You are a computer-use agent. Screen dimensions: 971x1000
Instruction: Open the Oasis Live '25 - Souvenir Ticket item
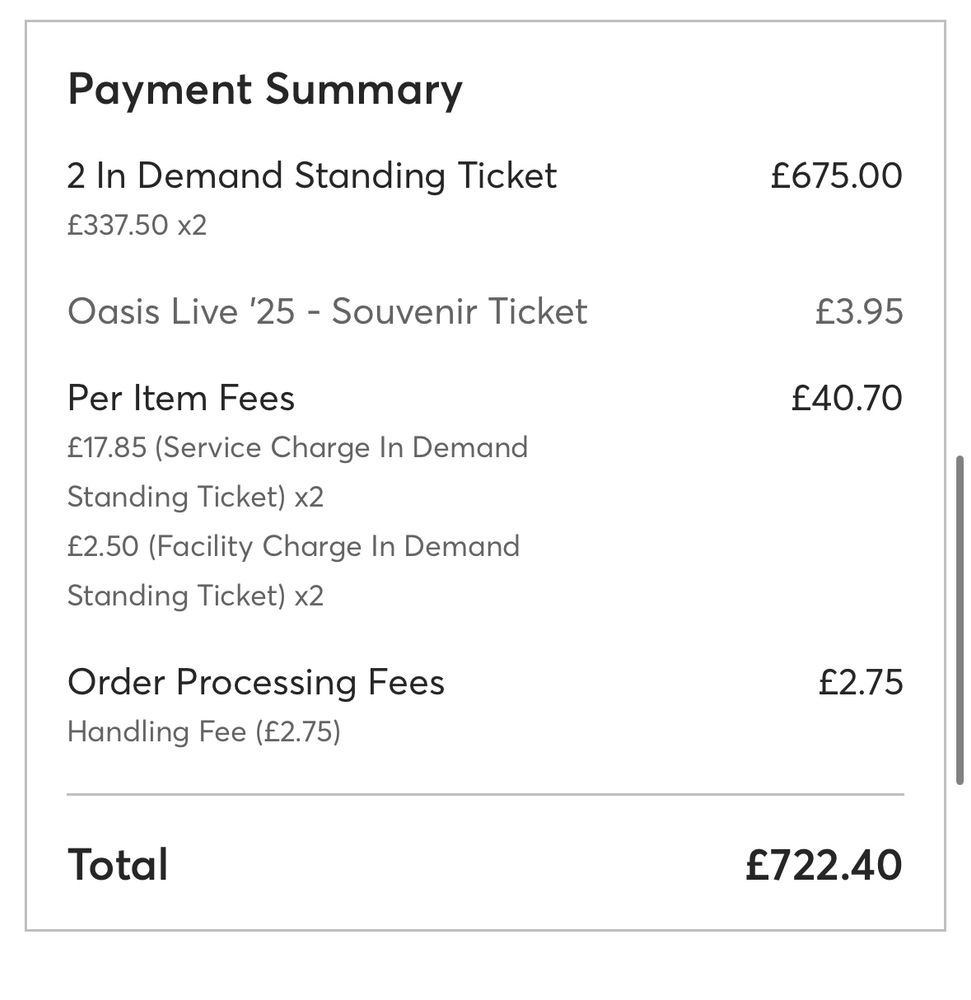(x=327, y=312)
